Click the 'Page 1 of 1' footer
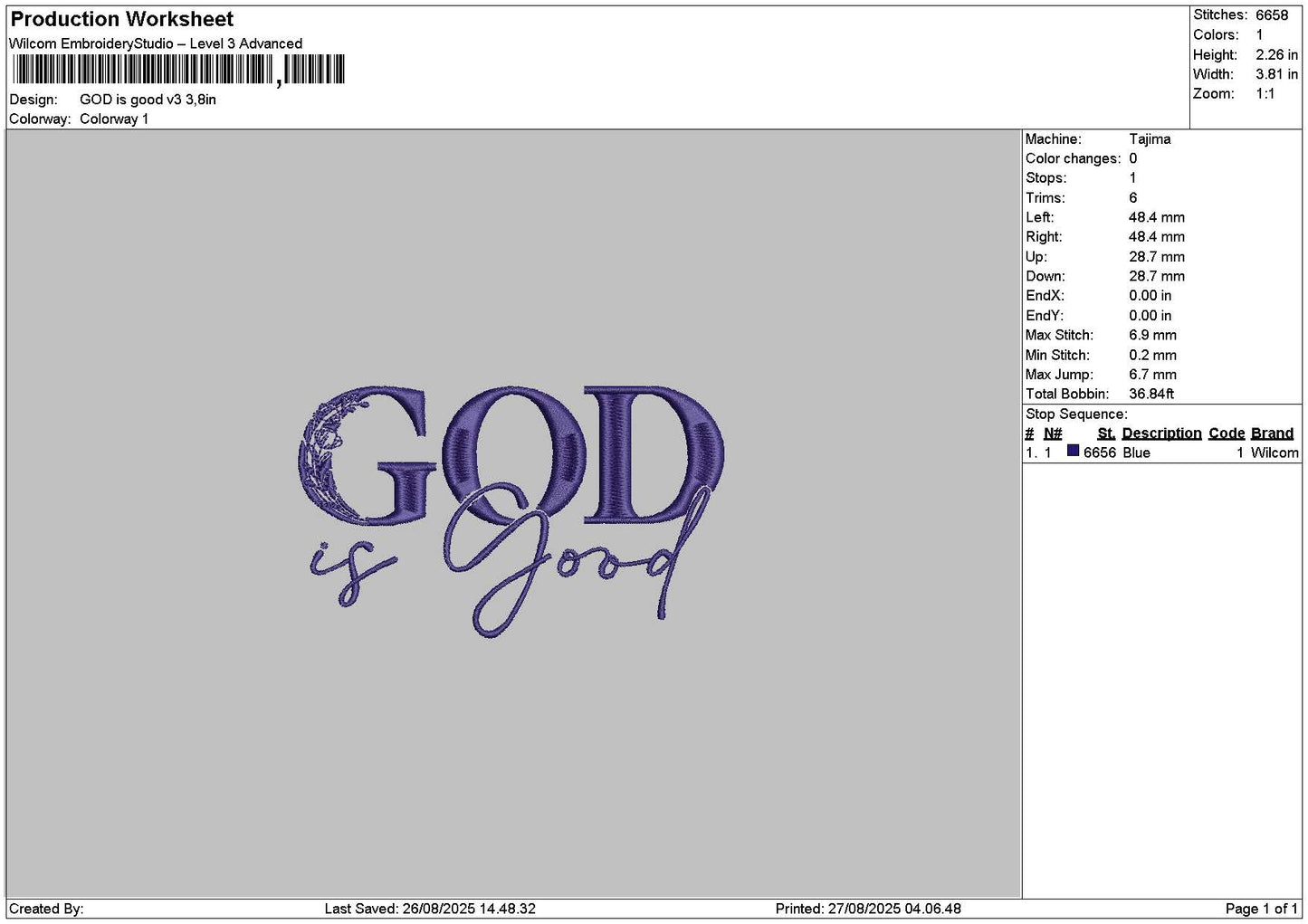The width and height of the screenshot is (1308, 924). click(1262, 909)
